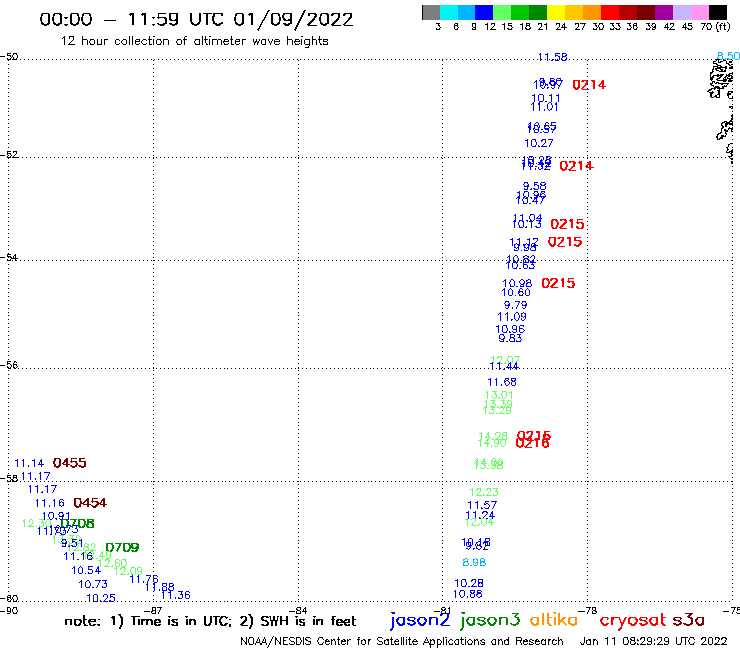
Task: Select the orange 30 ft legend swatch
Action: pyautogui.click(x=592, y=12)
